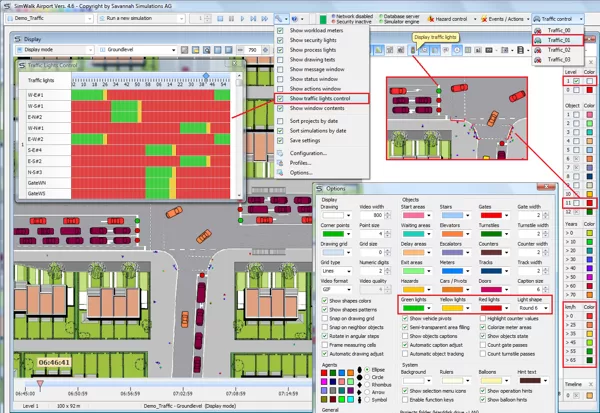The height and width of the screenshot is (413, 600).
Task: Click the Stop simulation button
Action: point(220,18)
